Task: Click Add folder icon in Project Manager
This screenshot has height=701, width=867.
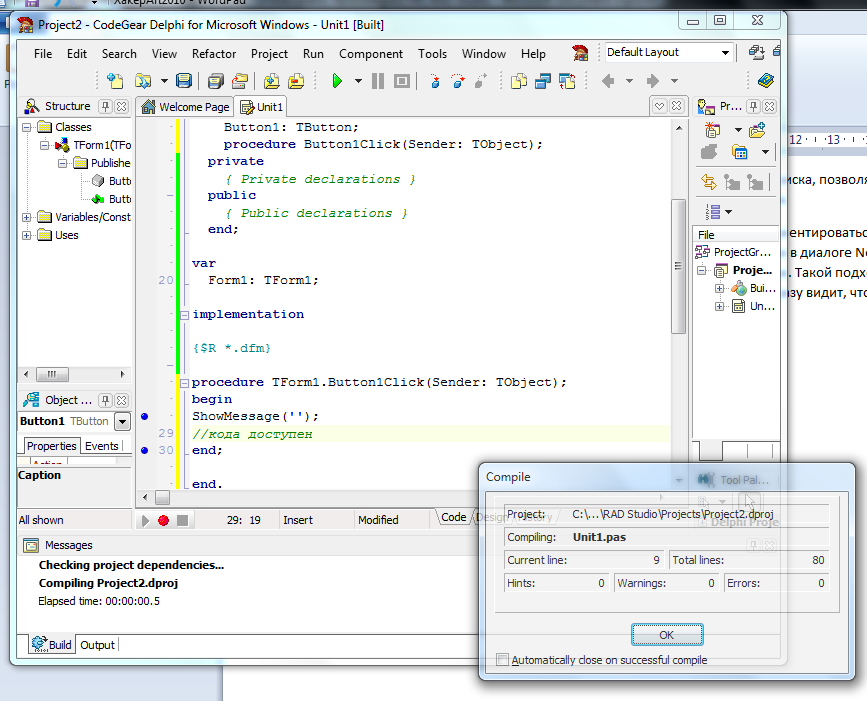Action: click(757, 130)
